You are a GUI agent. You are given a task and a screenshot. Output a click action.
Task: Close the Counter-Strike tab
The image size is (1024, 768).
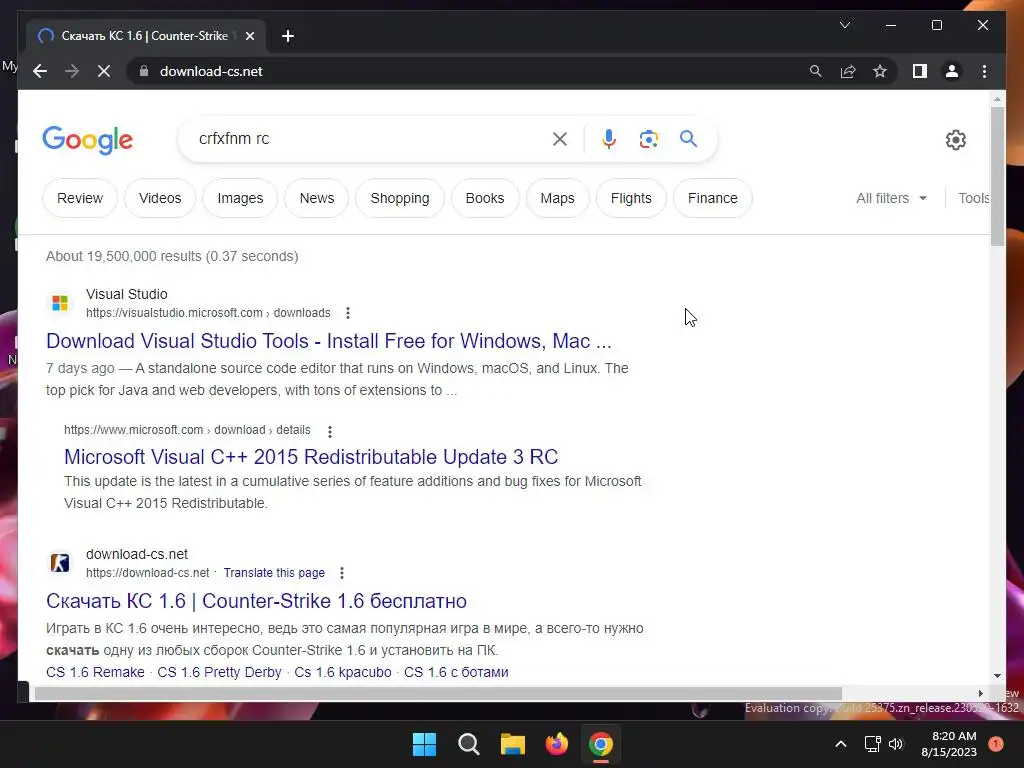click(x=249, y=36)
